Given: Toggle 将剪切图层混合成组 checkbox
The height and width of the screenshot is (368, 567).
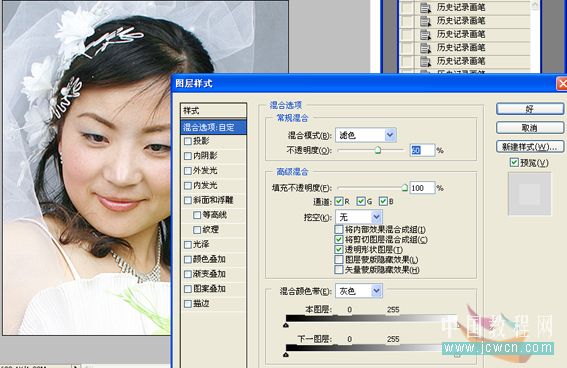Looking at the screenshot, I should tap(339, 239).
